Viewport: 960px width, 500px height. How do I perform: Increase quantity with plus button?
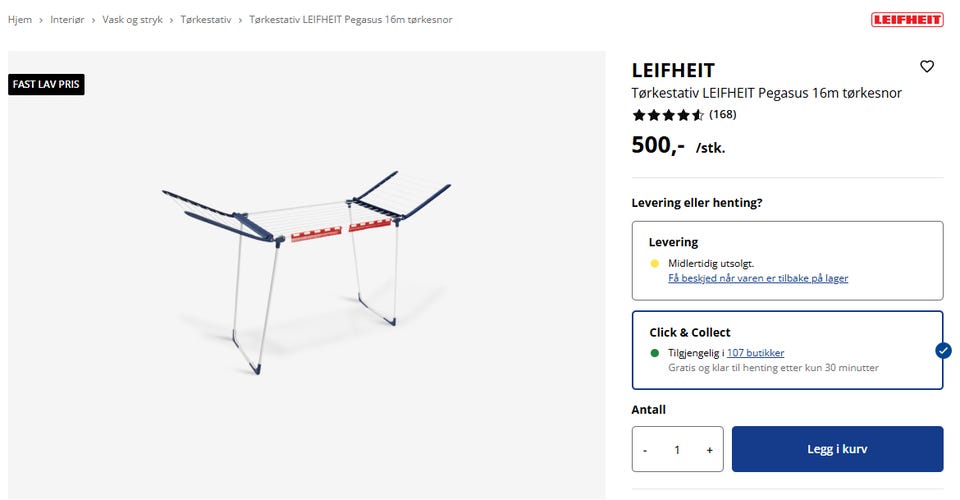pos(709,450)
